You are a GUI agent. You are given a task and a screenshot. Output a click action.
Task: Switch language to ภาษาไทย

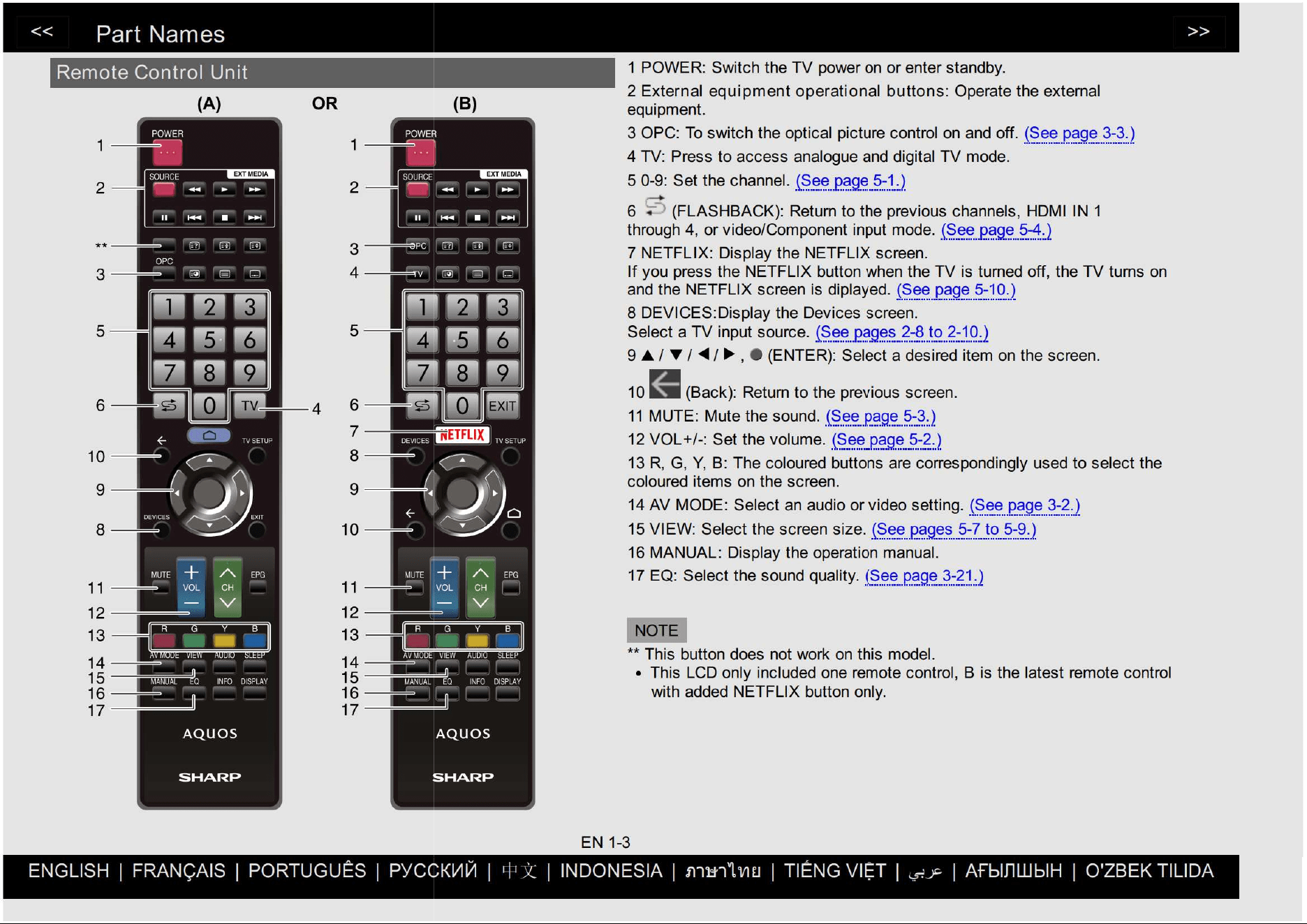click(723, 871)
